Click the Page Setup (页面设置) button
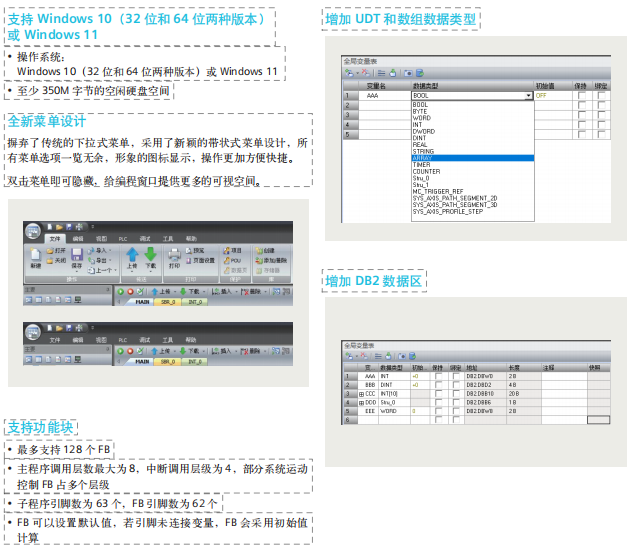640x552 pixels. [x=203, y=260]
